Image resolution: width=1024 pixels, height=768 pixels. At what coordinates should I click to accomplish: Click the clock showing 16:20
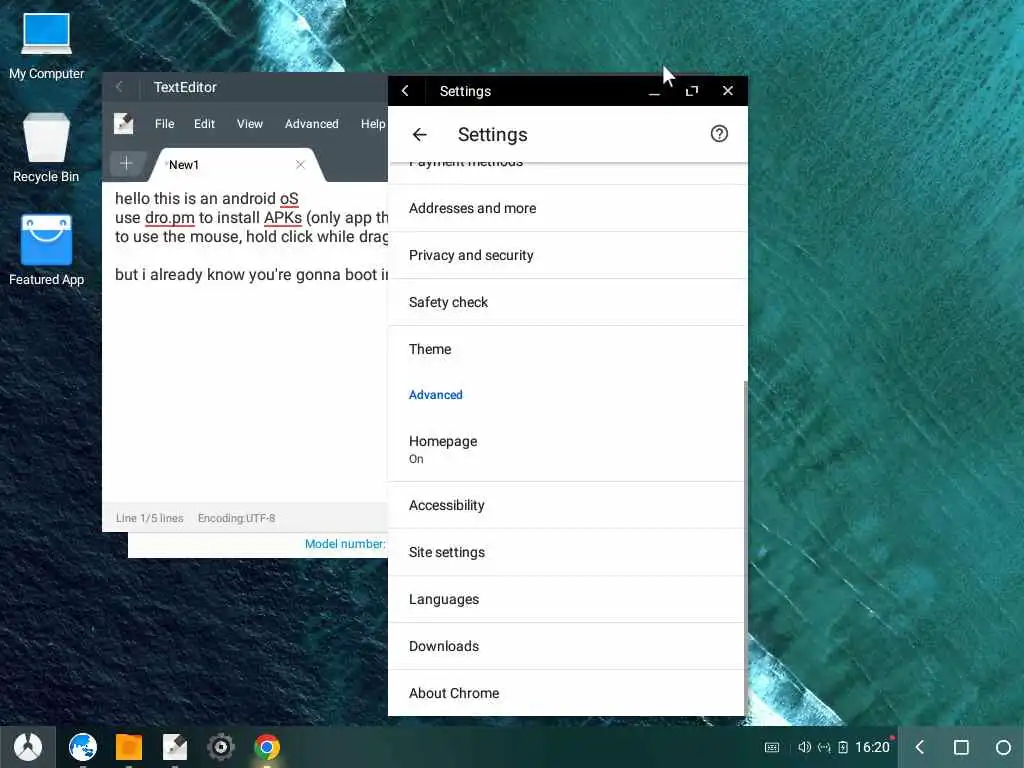coord(872,747)
